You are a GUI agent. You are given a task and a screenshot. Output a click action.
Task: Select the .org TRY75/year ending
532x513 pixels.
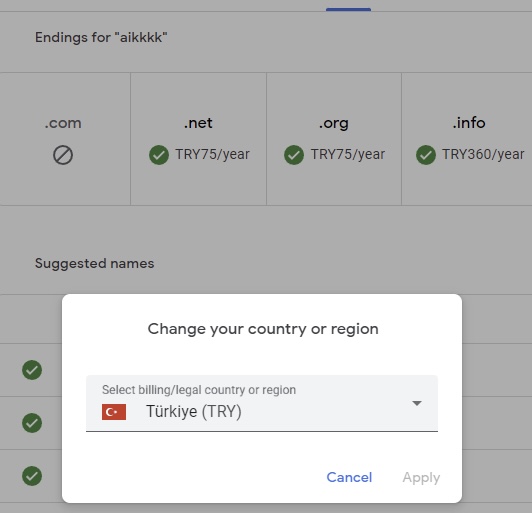pos(334,139)
